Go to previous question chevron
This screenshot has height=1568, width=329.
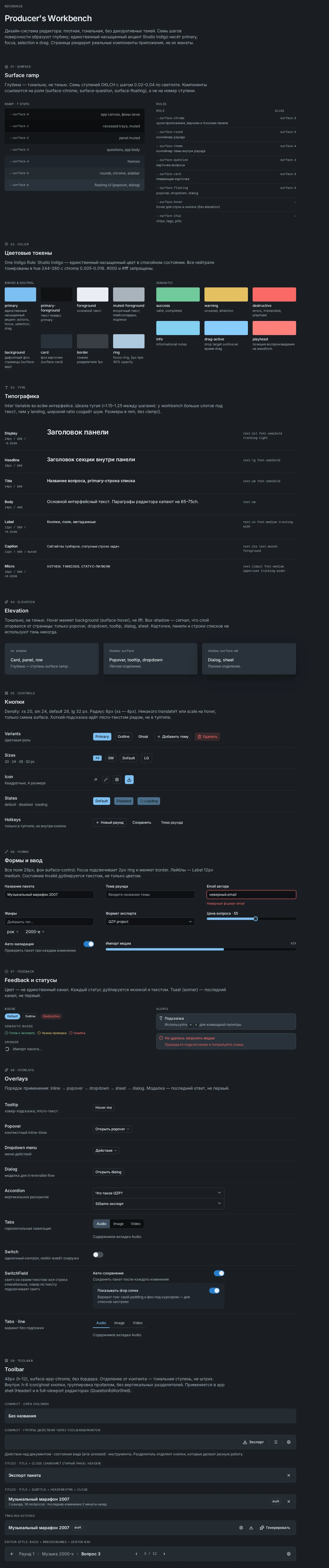pos(136,1553)
